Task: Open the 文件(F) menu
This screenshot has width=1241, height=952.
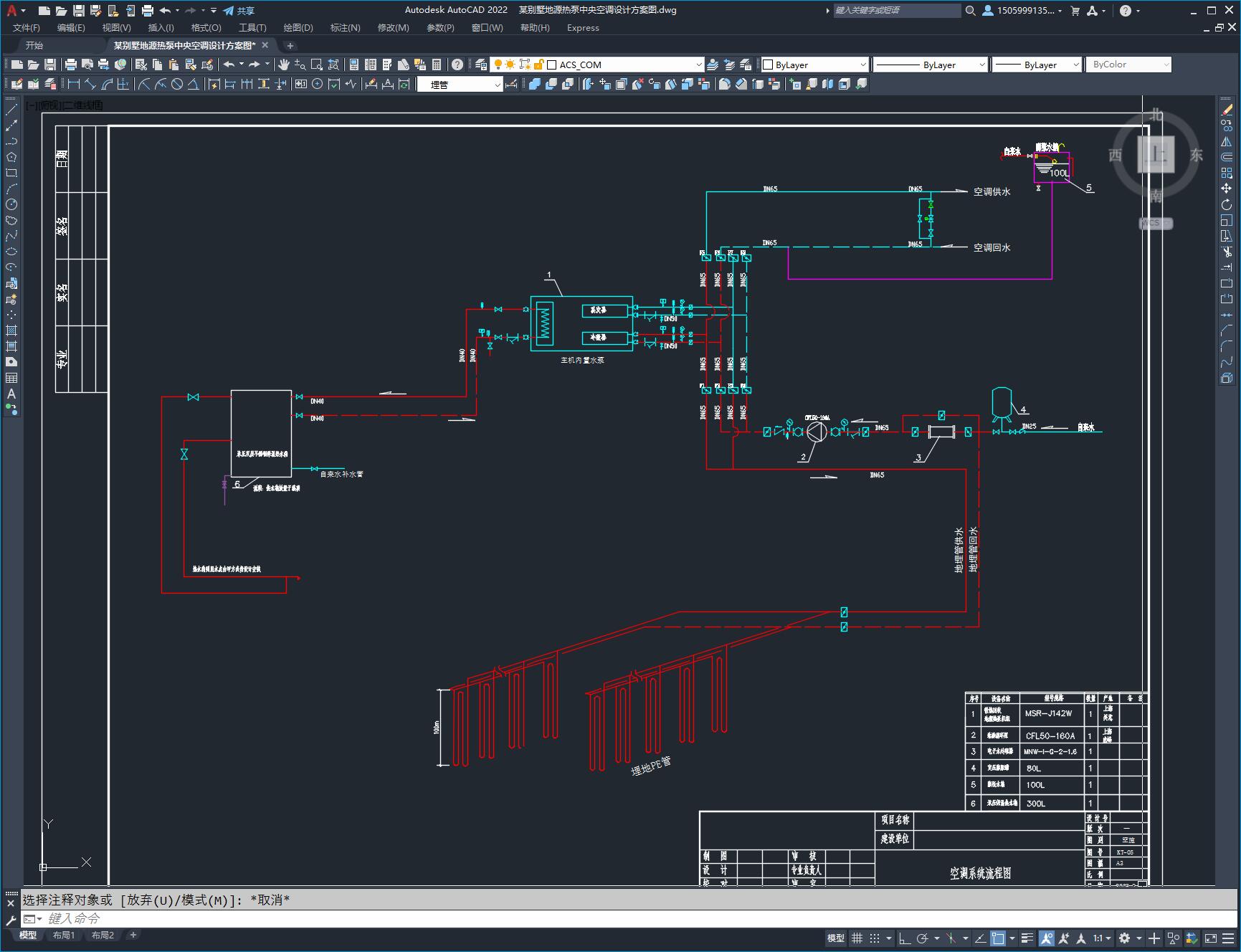Action: (27, 27)
